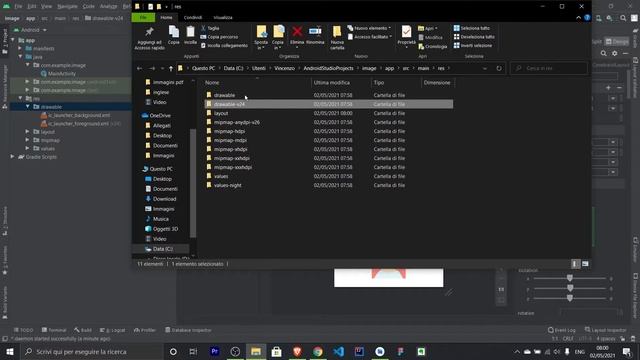640x360 pixels.
Task: Open the Copia in menu
Action: (278, 38)
